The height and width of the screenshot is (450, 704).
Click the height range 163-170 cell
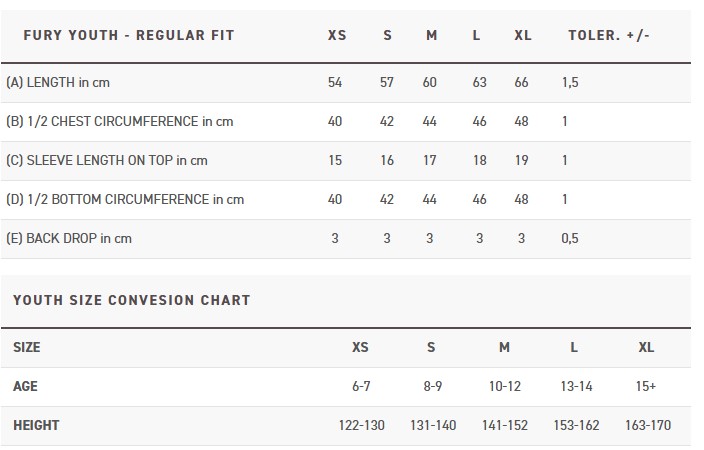pyautogui.click(x=648, y=425)
